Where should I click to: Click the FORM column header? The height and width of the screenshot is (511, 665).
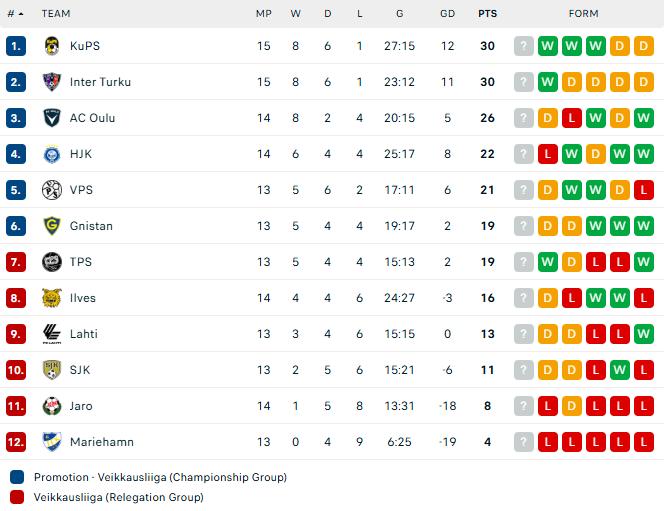[584, 14]
